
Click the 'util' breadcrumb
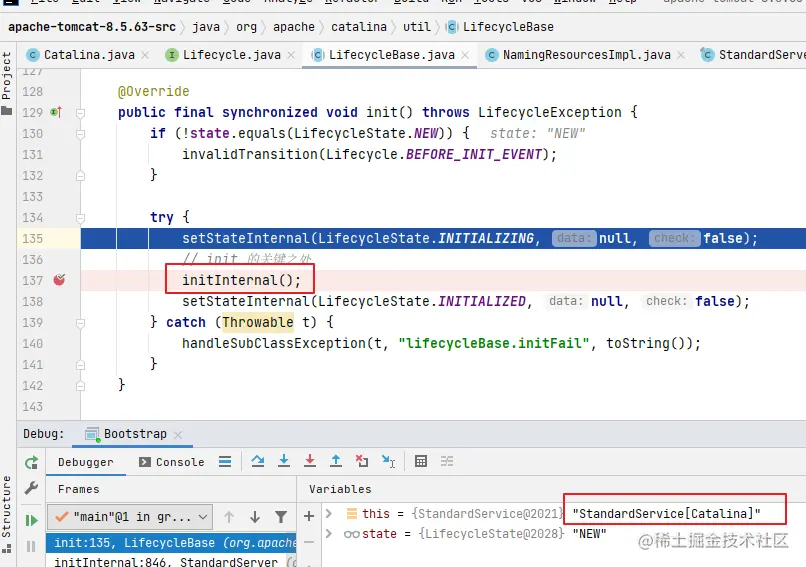[416, 27]
